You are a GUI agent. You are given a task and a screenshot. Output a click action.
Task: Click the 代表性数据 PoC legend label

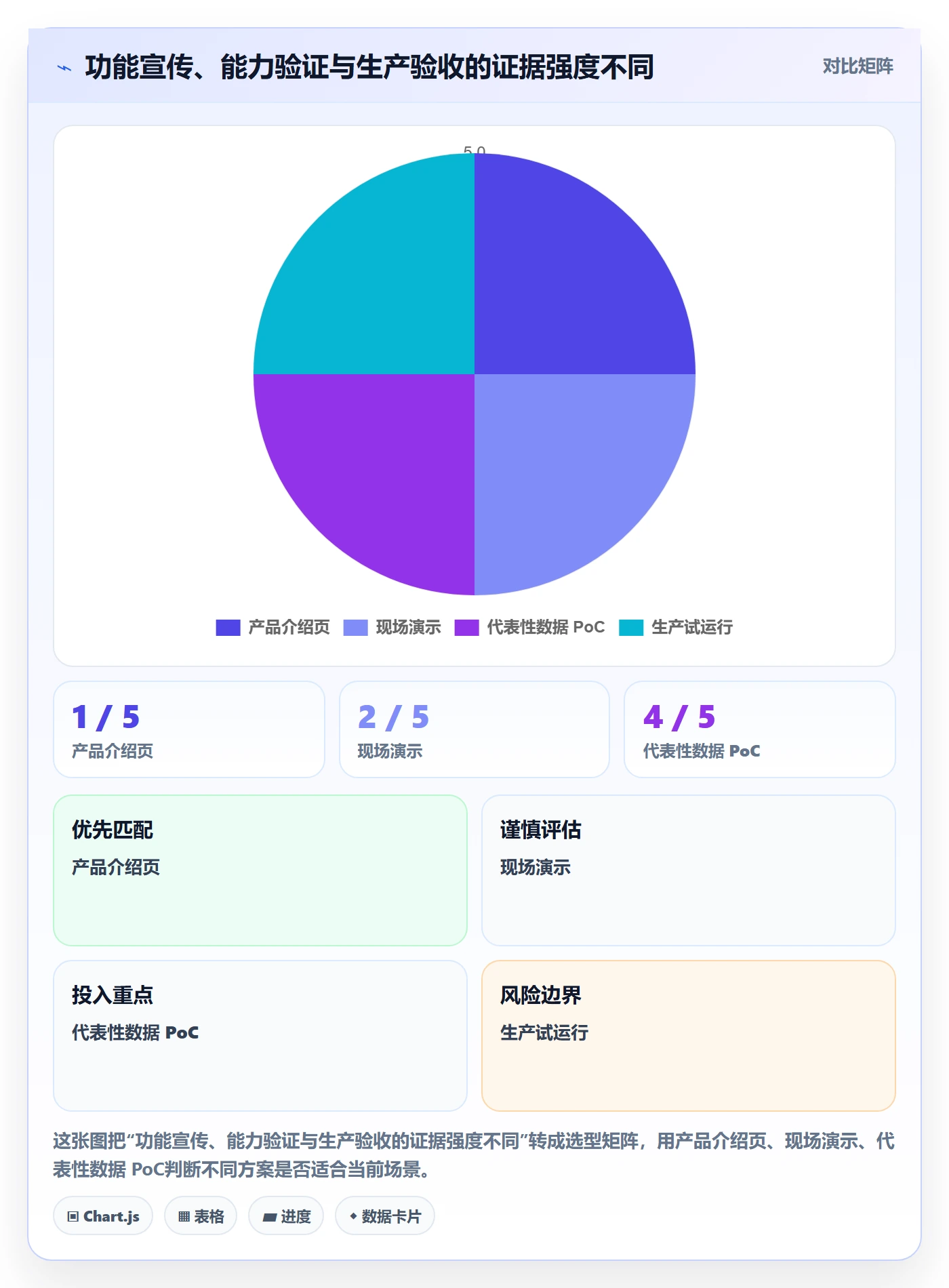(546, 627)
